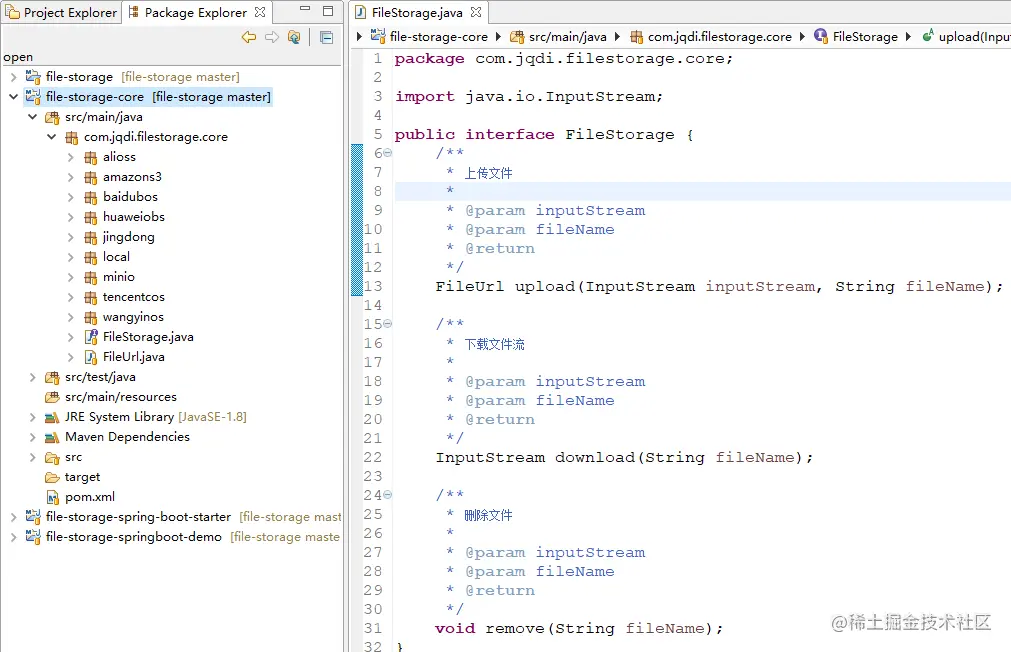Collapse the Javadoc fold at line 24

388,495
